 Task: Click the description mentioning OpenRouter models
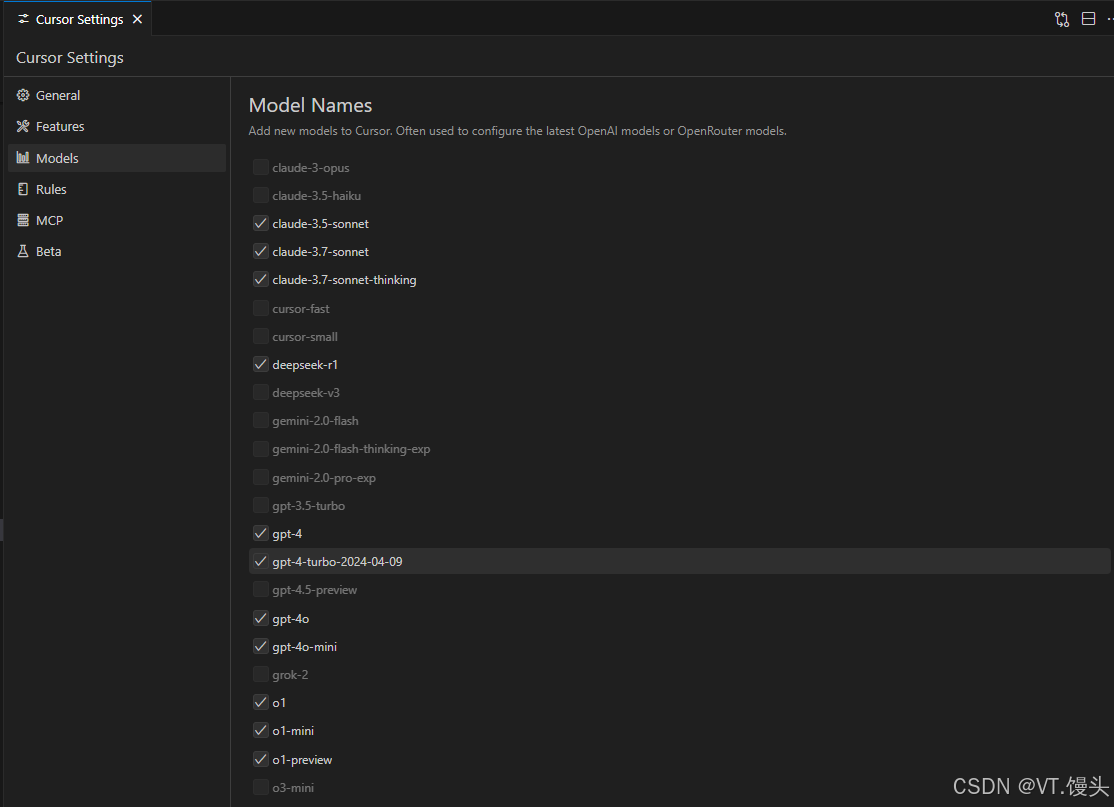coord(517,131)
